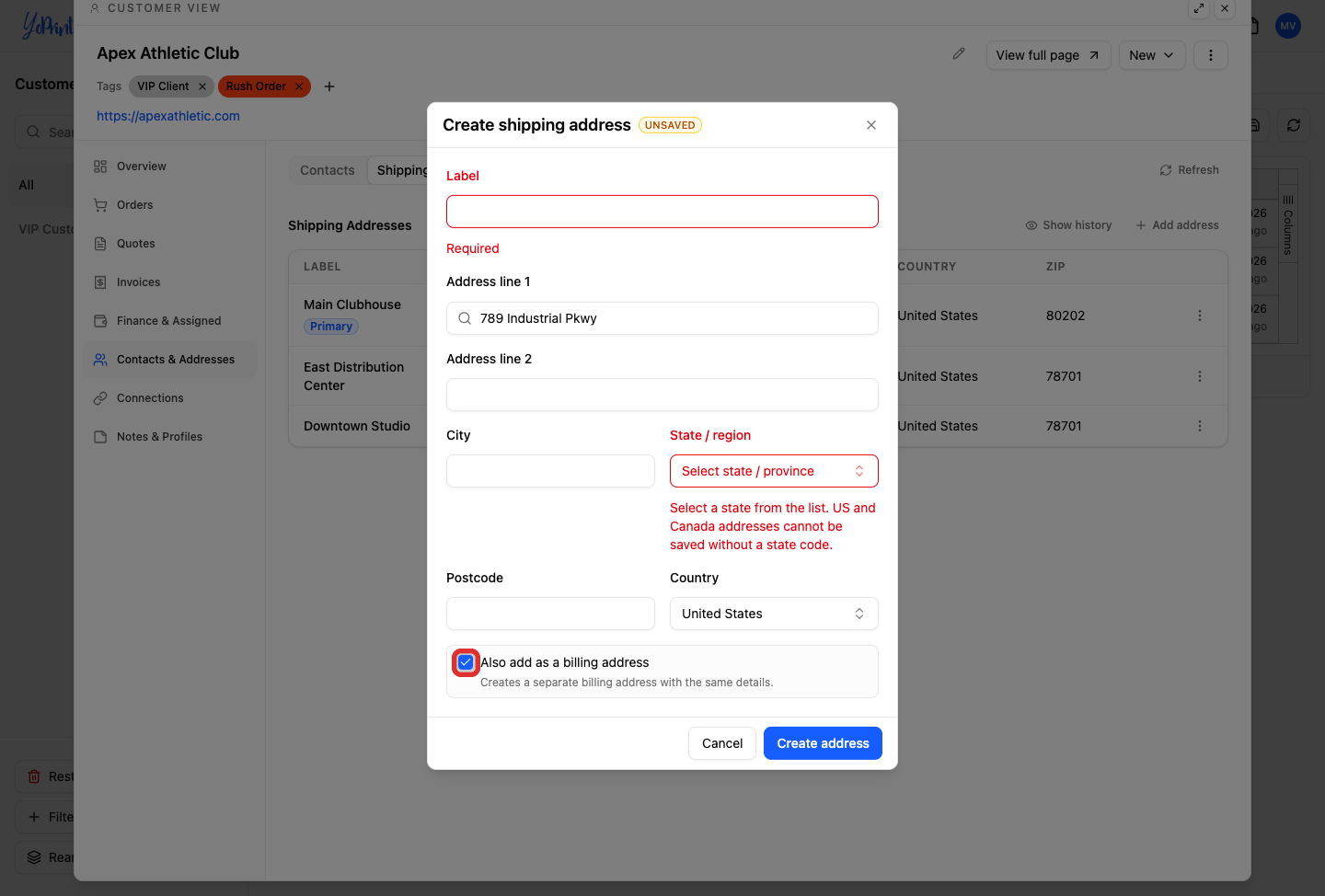Remove the Rush Order tag
The height and width of the screenshot is (896, 1325).
click(x=299, y=86)
